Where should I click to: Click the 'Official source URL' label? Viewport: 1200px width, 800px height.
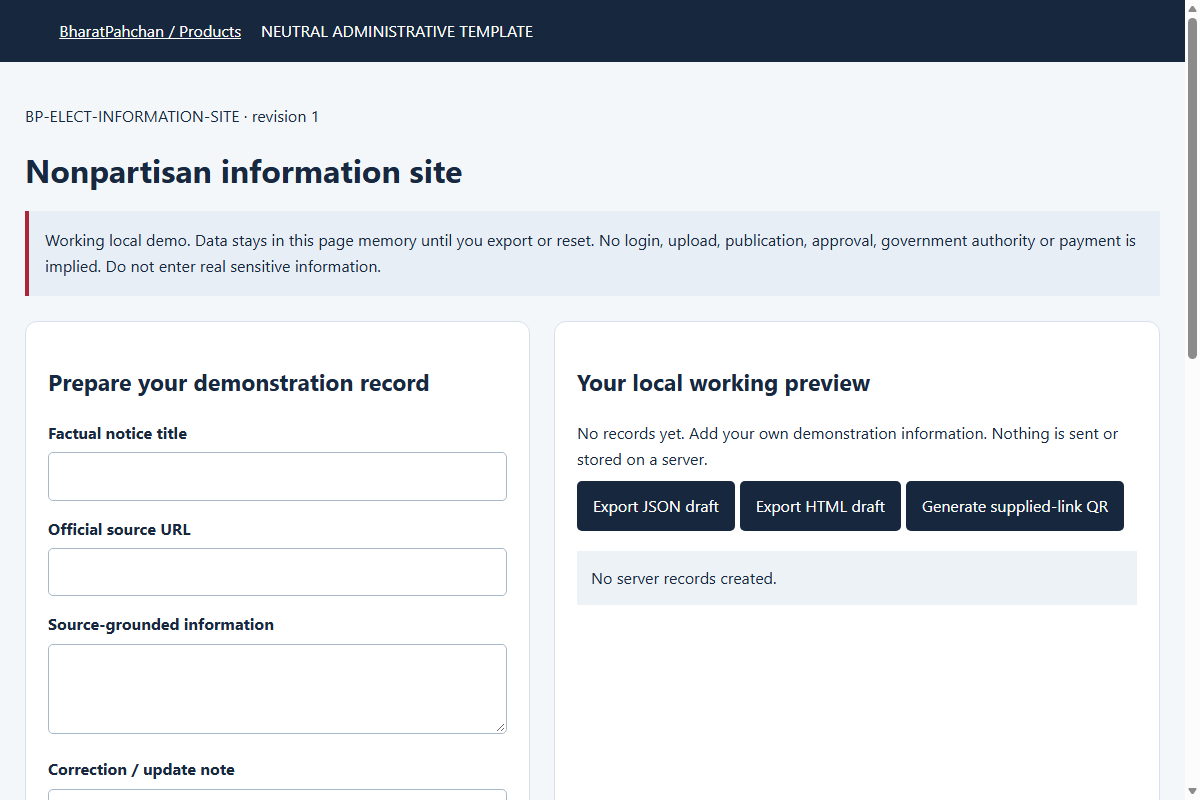coord(119,529)
